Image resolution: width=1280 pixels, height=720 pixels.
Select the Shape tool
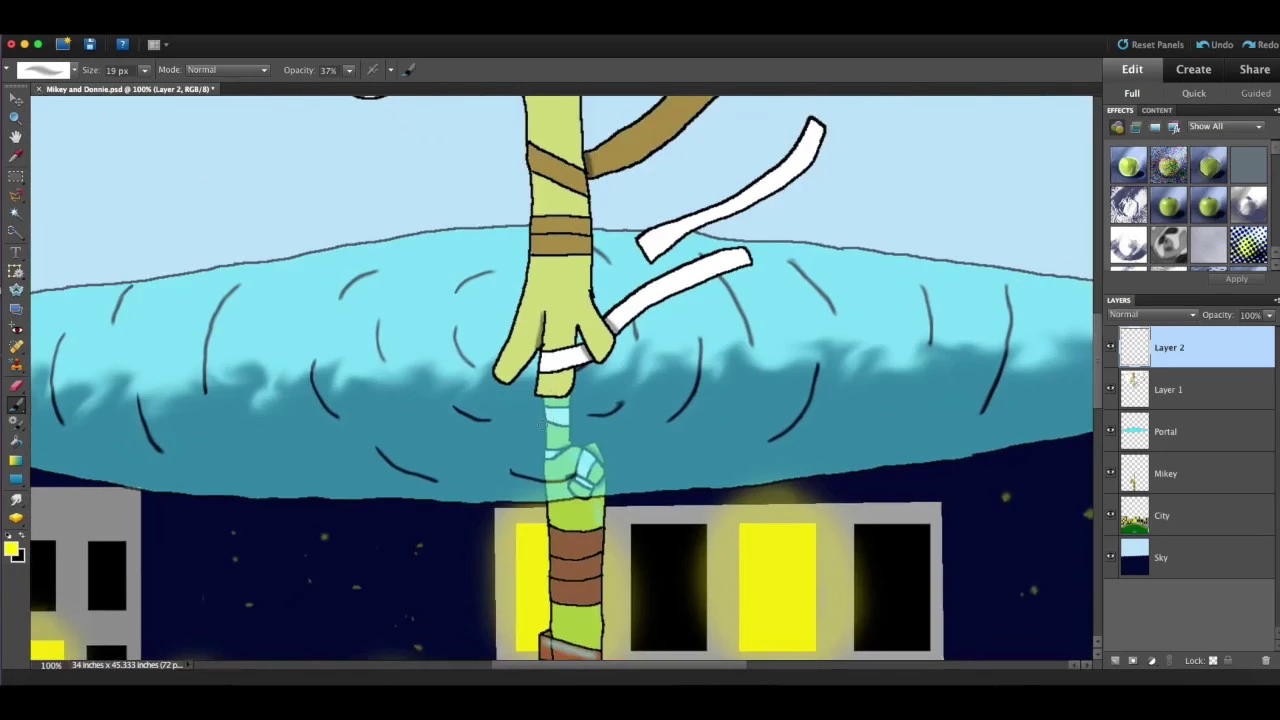pyautogui.click(x=16, y=480)
